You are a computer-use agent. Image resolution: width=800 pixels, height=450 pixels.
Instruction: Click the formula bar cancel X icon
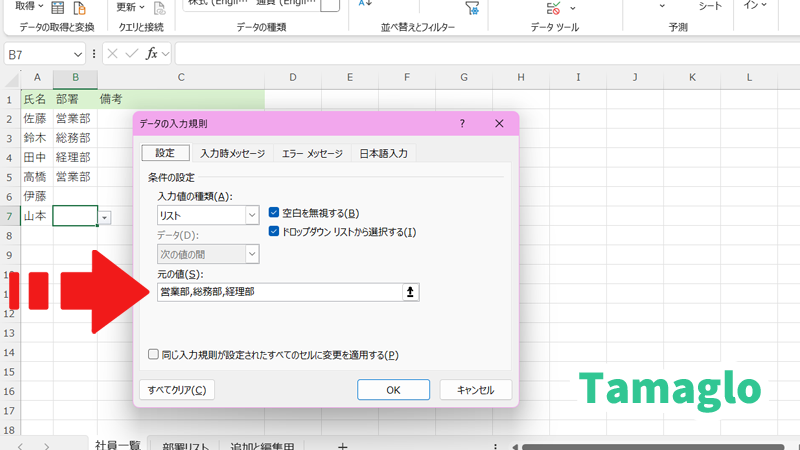(113, 54)
